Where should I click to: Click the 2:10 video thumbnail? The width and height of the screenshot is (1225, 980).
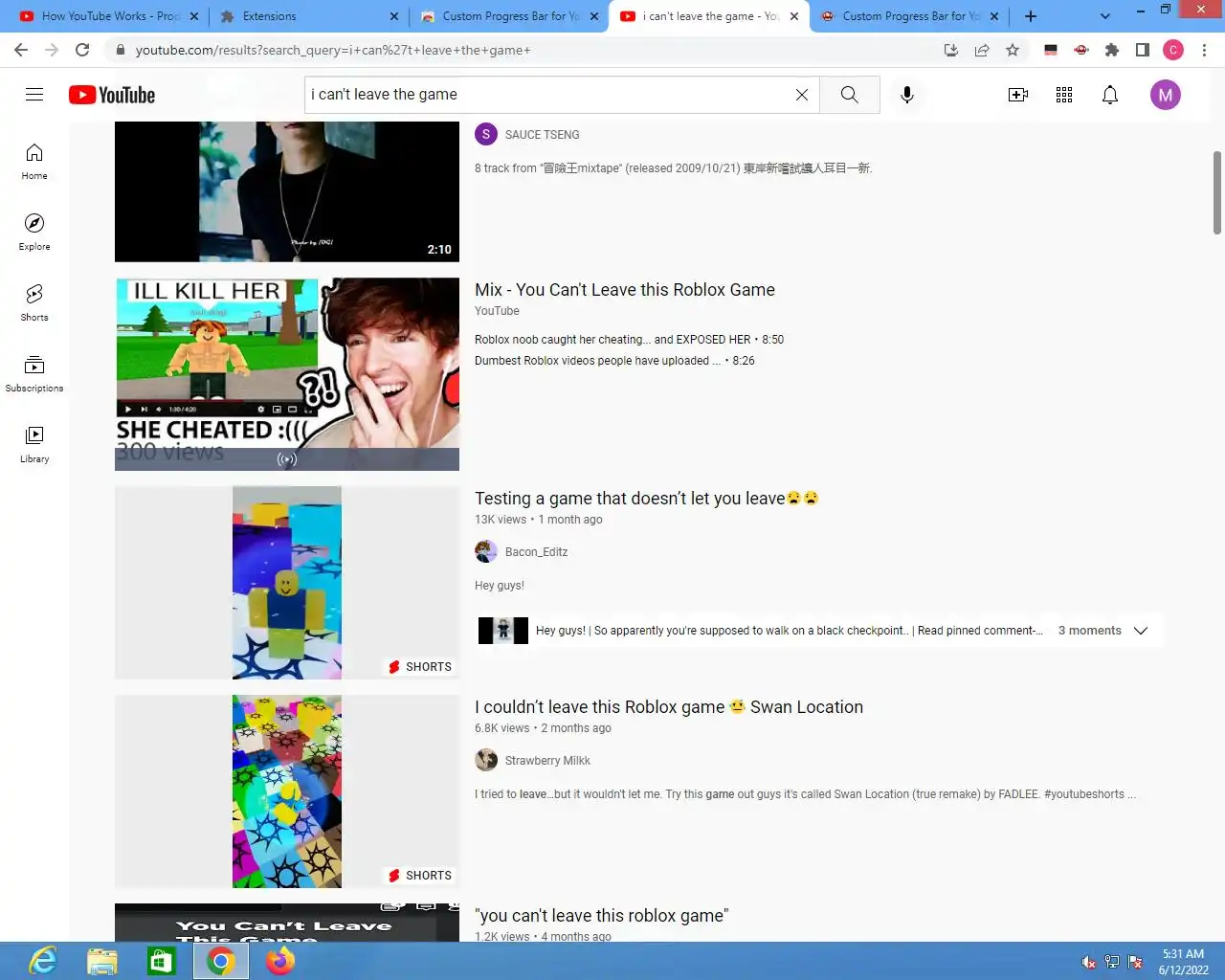point(287,191)
